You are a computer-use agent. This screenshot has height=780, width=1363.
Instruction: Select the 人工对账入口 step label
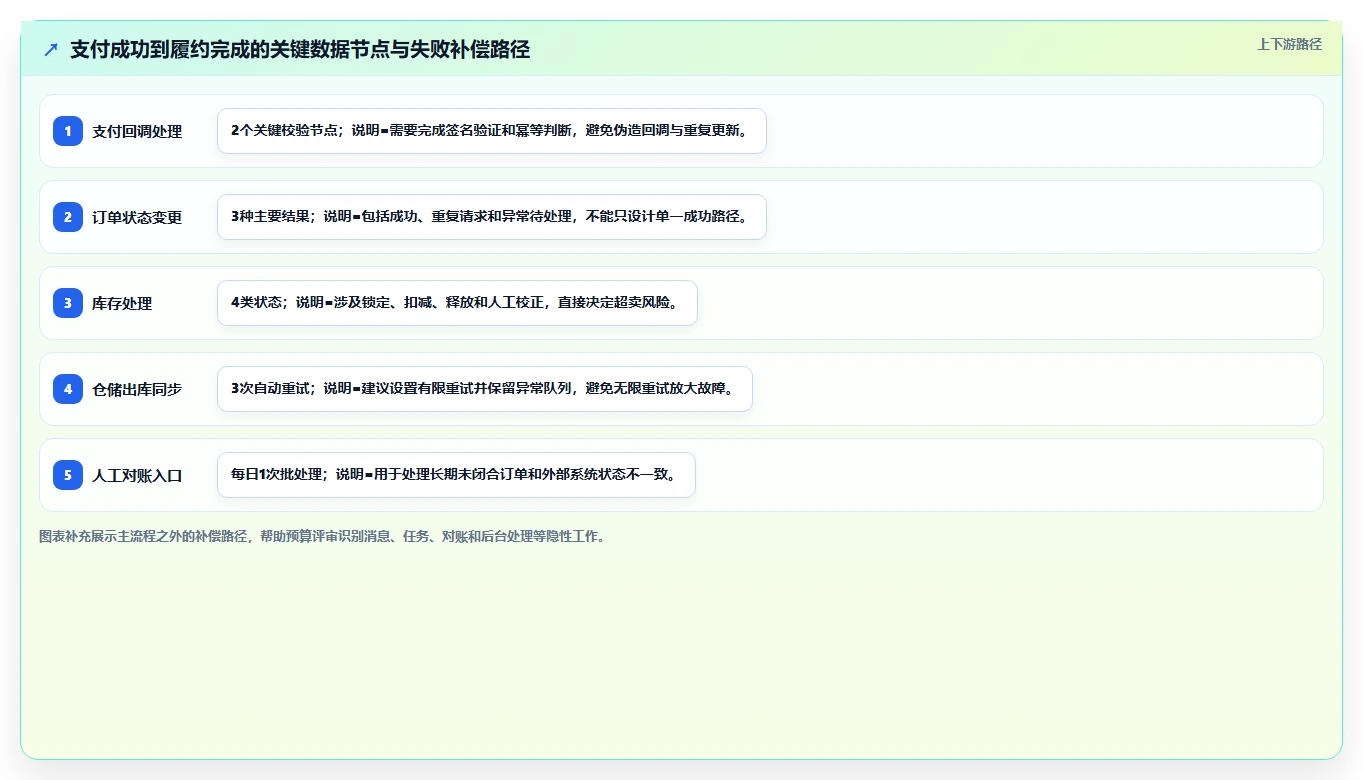[x=137, y=475]
